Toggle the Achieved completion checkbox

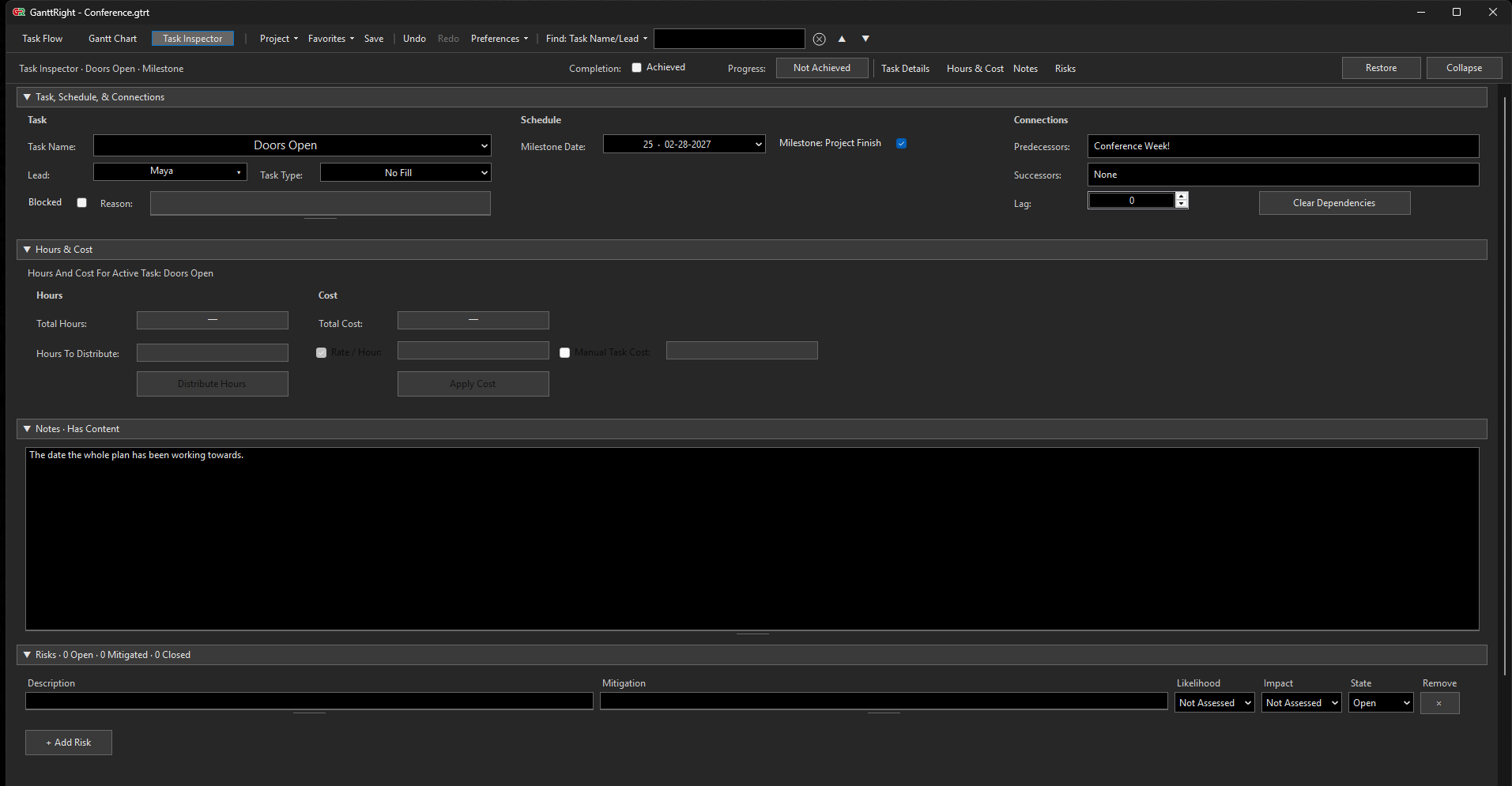coord(636,68)
